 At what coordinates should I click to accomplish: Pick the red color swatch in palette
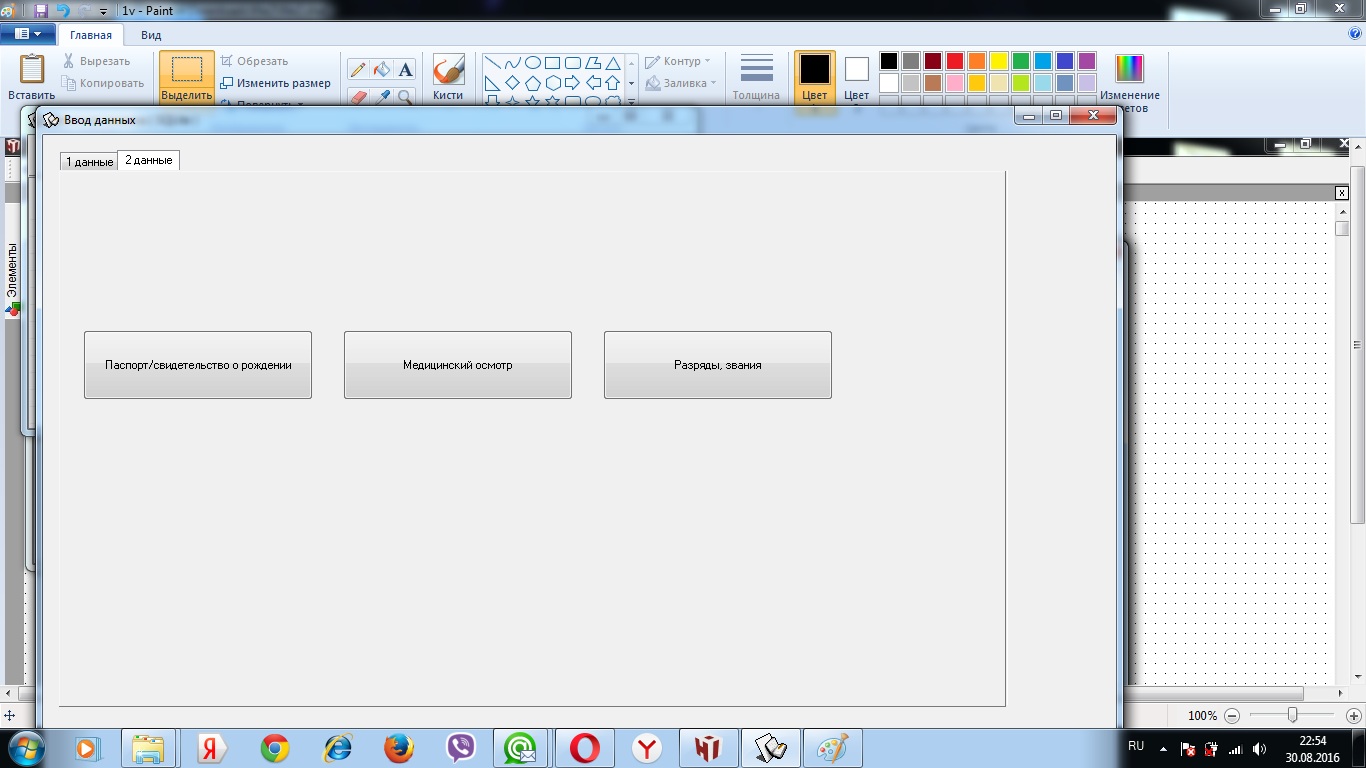point(955,61)
